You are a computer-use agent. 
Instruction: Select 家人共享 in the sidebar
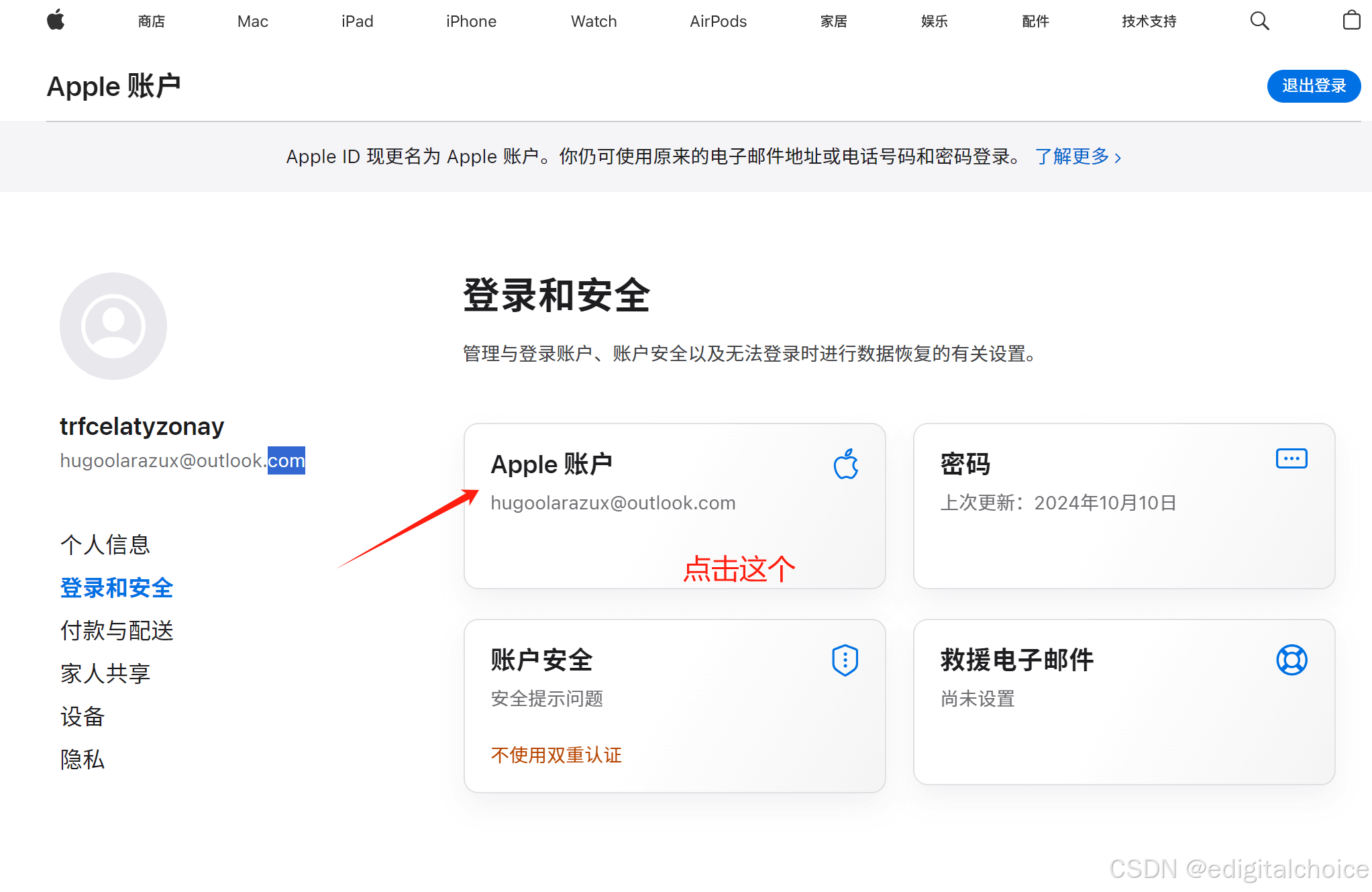(105, 673)
